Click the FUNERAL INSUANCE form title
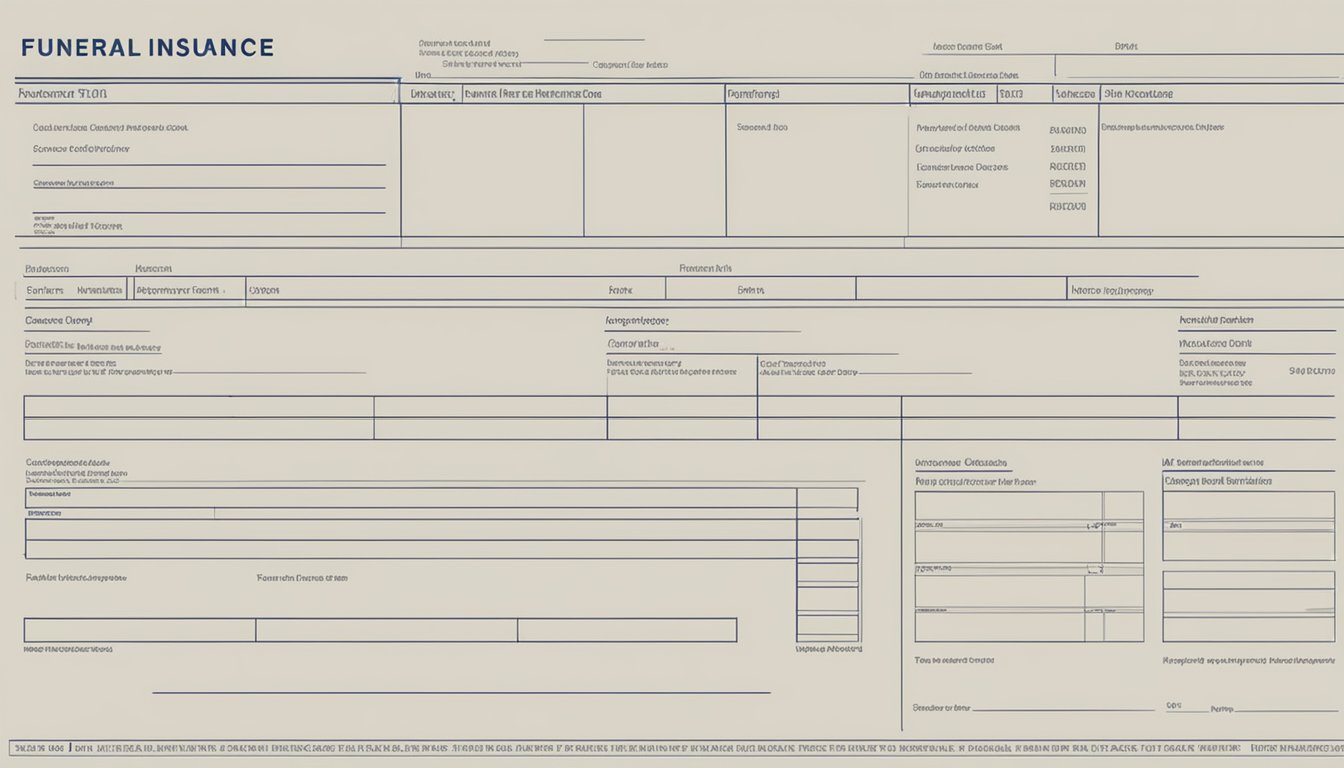1344x768 pixels. (146, 47)
